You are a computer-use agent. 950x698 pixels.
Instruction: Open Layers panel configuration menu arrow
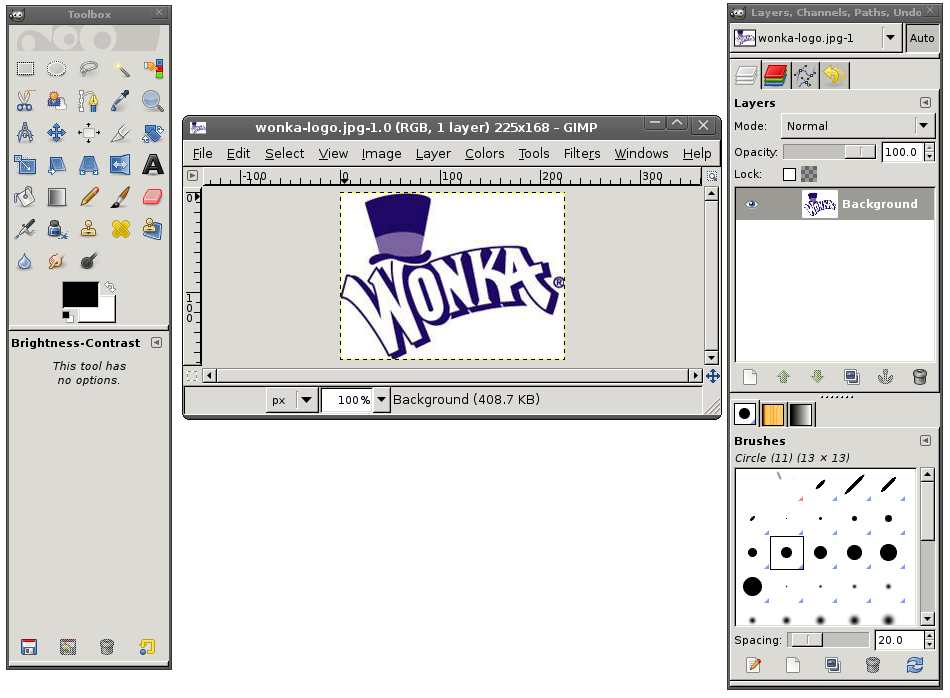(925, 102)
